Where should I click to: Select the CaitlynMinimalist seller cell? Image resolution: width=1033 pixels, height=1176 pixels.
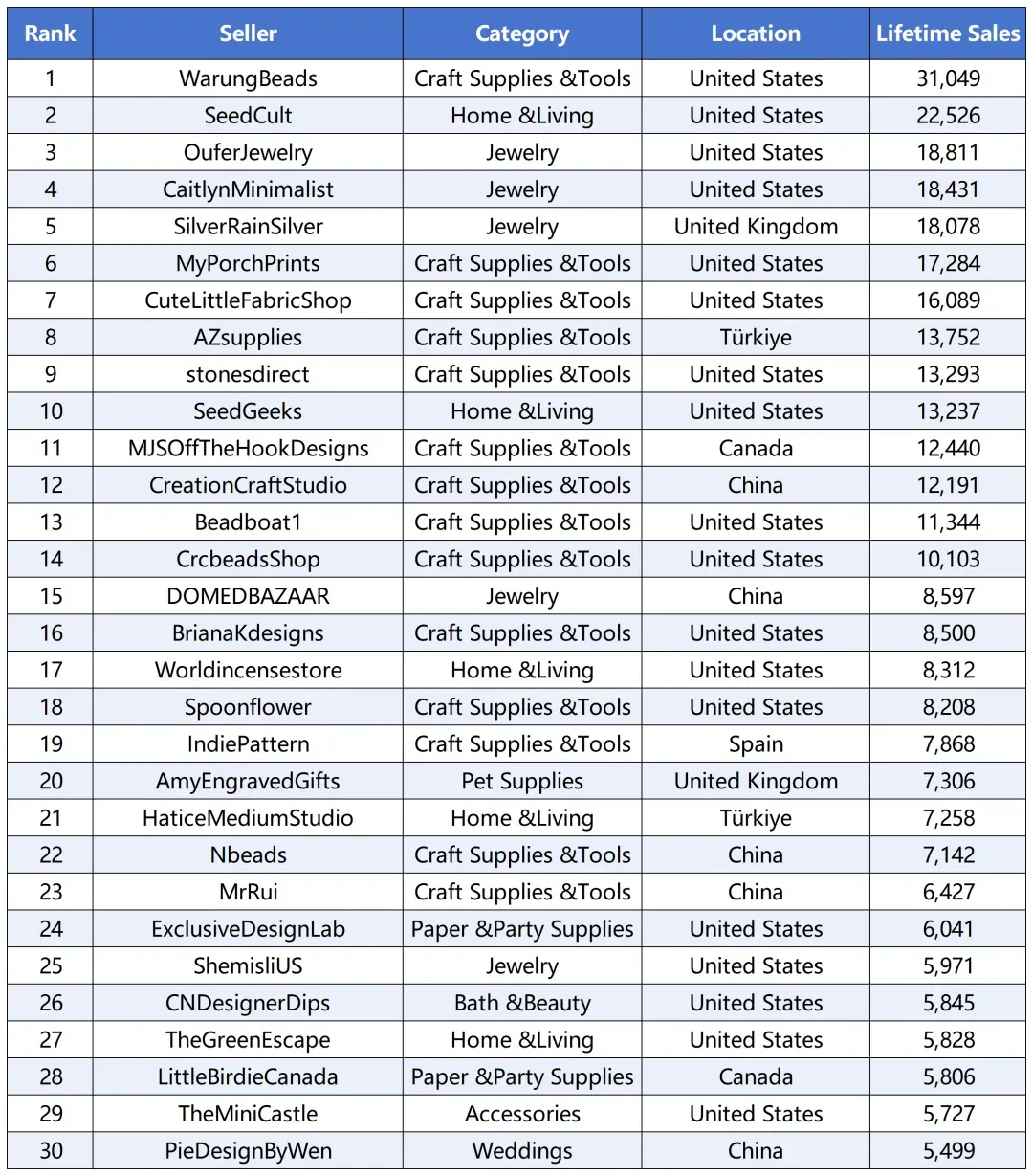click(248, 189)
